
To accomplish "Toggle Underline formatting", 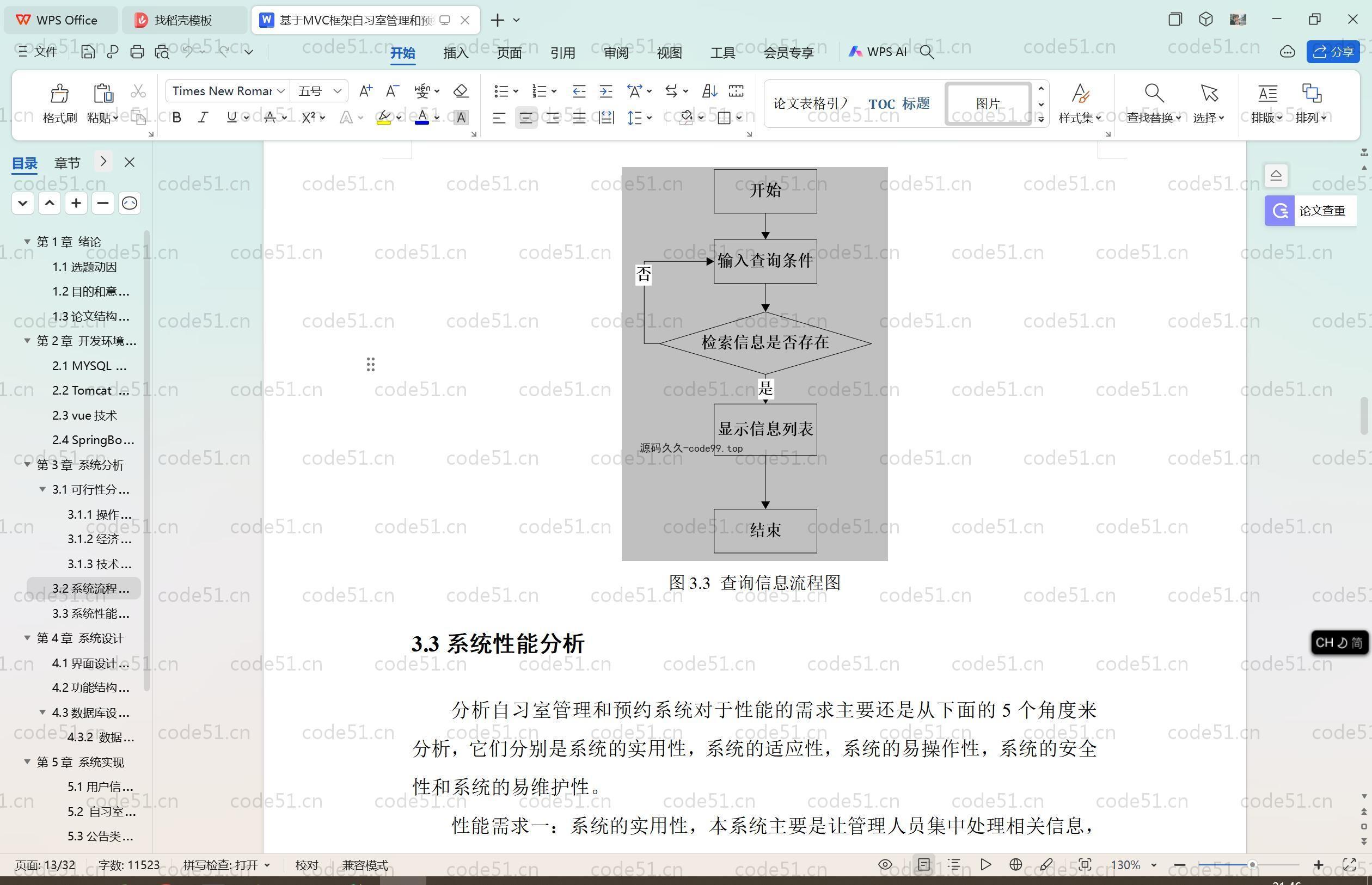I will (231, 118).
